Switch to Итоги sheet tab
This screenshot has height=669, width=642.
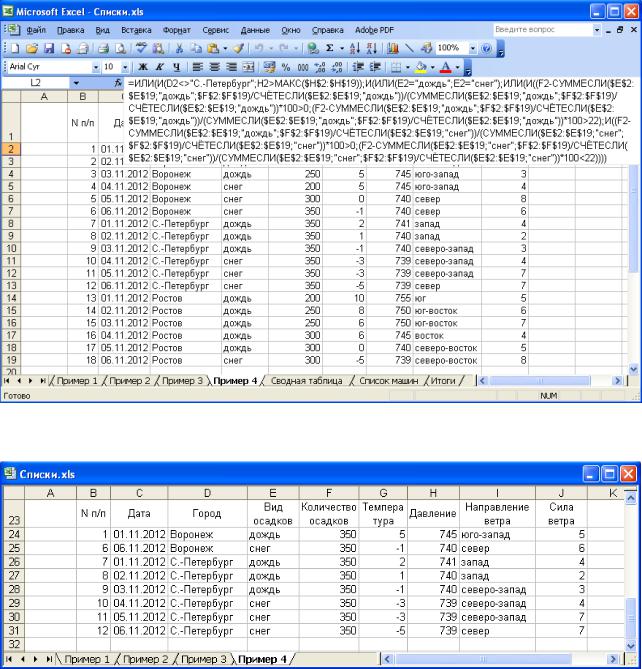pos(443,381)
